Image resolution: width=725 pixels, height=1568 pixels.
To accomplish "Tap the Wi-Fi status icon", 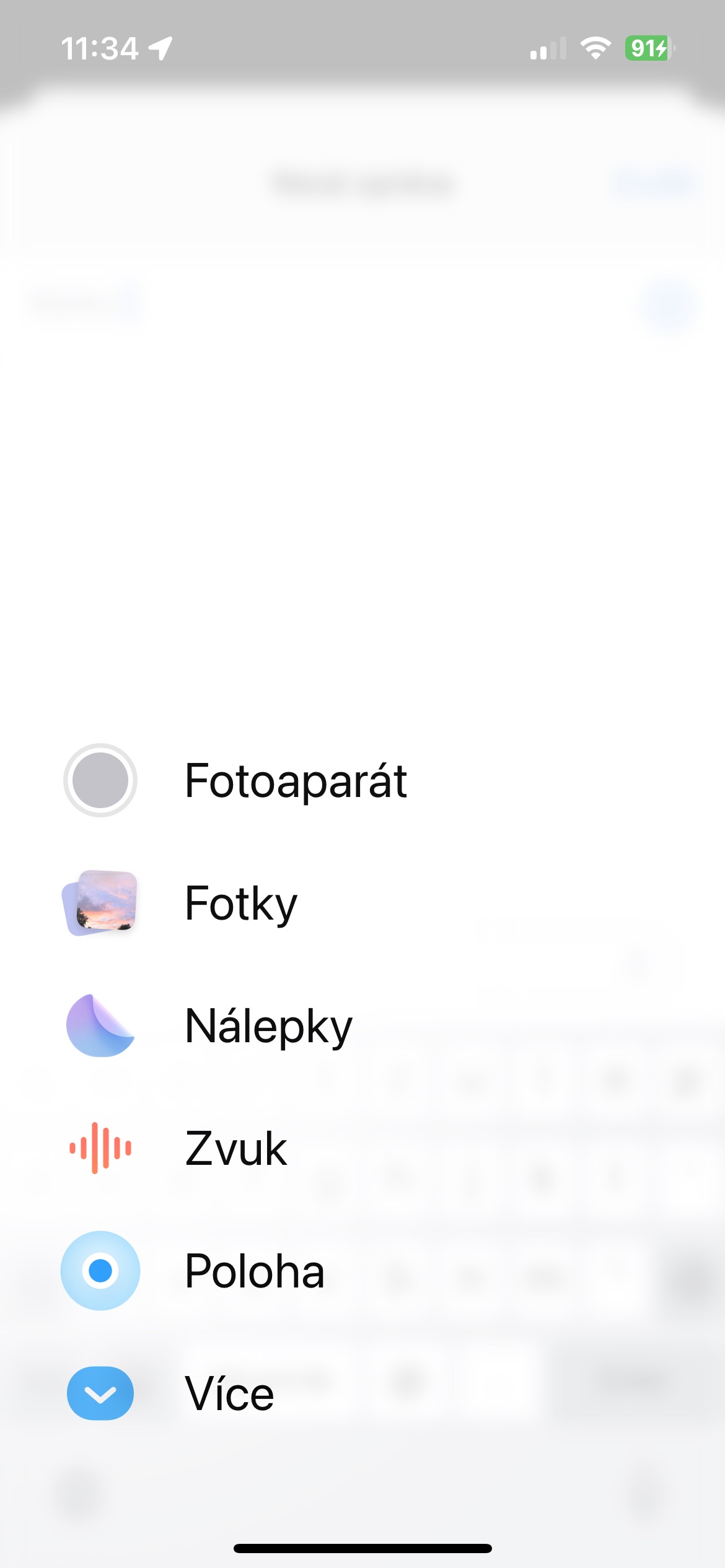I will [x=595, y=48].
